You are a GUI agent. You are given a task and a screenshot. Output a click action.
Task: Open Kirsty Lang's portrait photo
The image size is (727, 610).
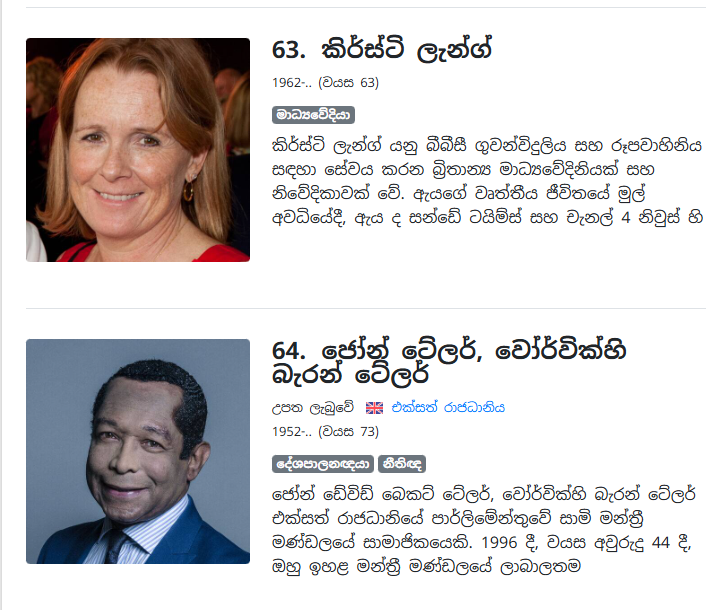pyautogui.click(x=138, y=150)
